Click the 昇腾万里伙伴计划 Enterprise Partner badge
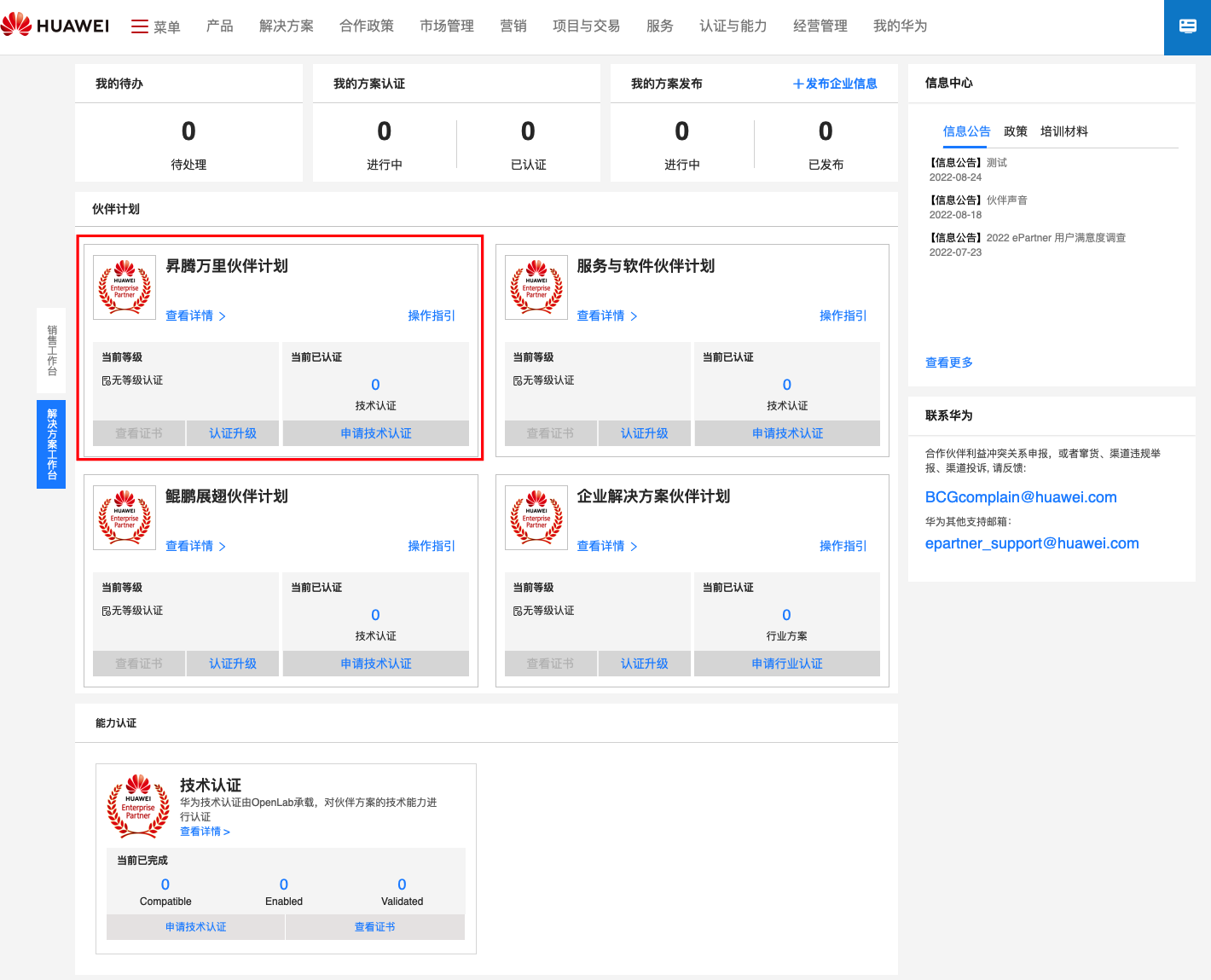The height and width of the screenshot is (980, 1211). pyautogui.click(x=125, y=287)
